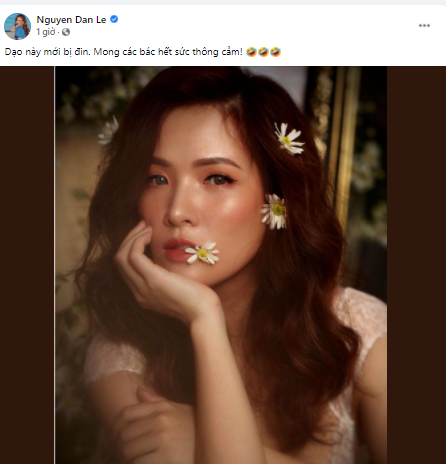Click the phrase 'Mong các bác hết sức thông cảm!'

pos(168,52)
